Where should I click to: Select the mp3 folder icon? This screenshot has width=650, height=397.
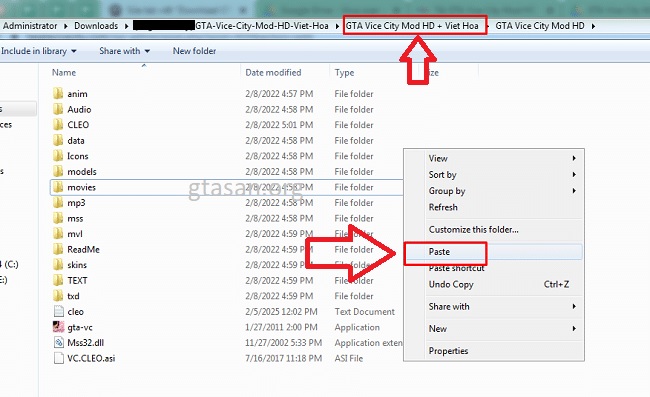(x=58, y=203)
